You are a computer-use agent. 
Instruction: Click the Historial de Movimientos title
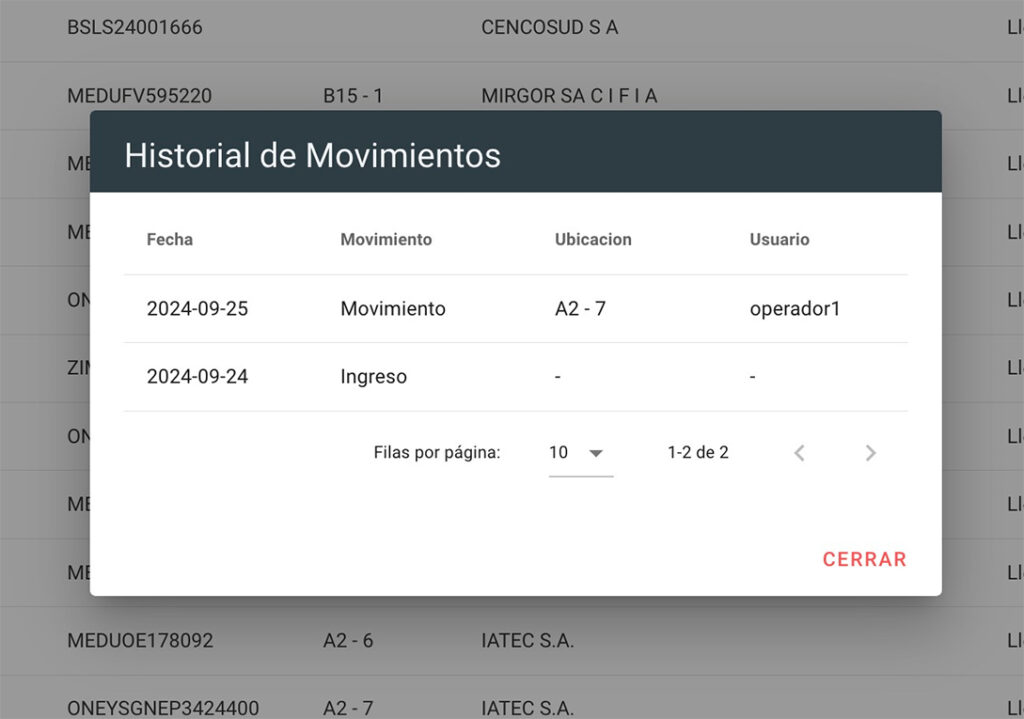click(312, 156)
